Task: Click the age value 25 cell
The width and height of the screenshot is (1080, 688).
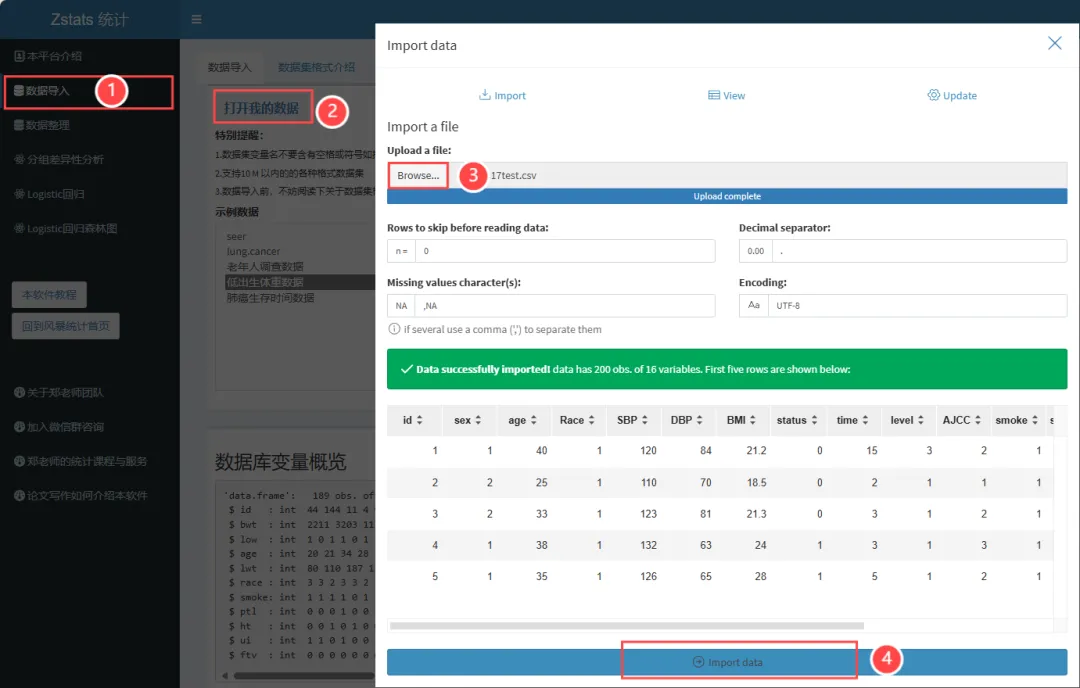Action: [x=541, y=483]
